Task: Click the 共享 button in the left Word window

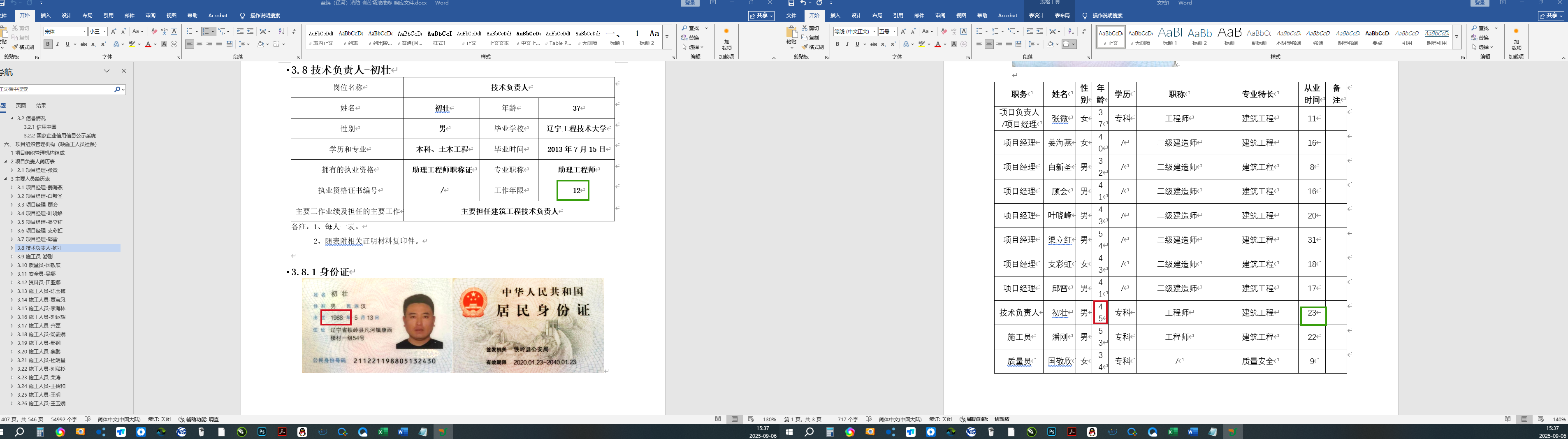Action: pyautogui.click(x=761, y=15)
